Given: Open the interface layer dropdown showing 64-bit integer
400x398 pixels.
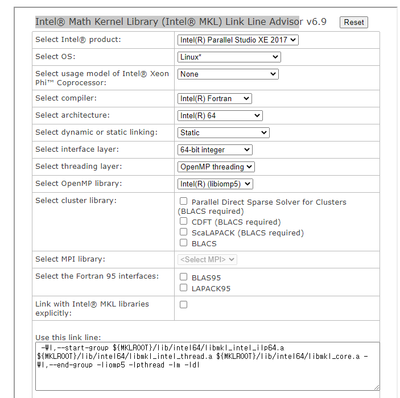Looking at the screenshot, I should [215, 150].
